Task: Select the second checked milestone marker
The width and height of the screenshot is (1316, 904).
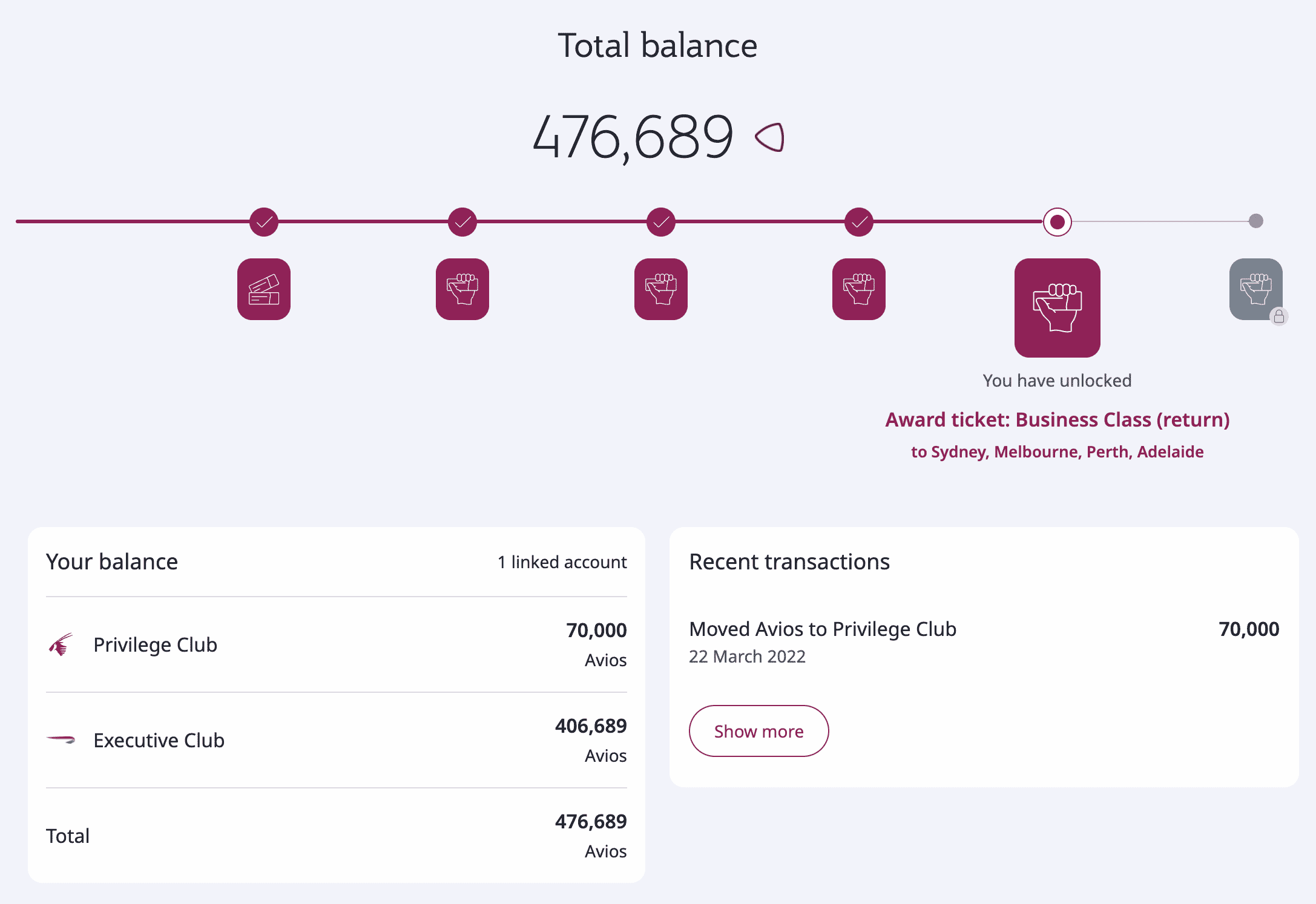Action: 462,221
